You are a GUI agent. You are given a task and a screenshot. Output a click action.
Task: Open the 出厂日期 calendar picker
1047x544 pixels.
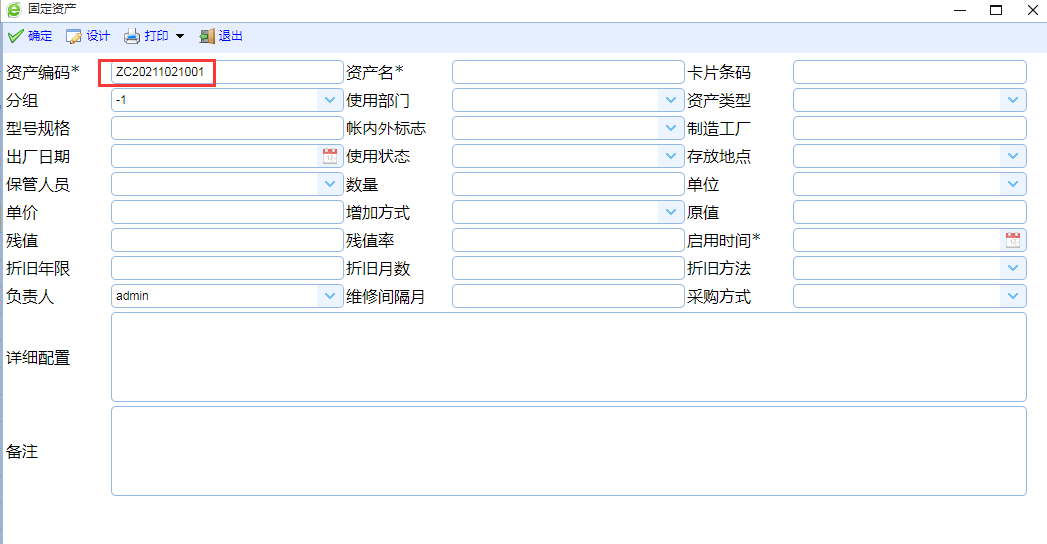[330, 156]
